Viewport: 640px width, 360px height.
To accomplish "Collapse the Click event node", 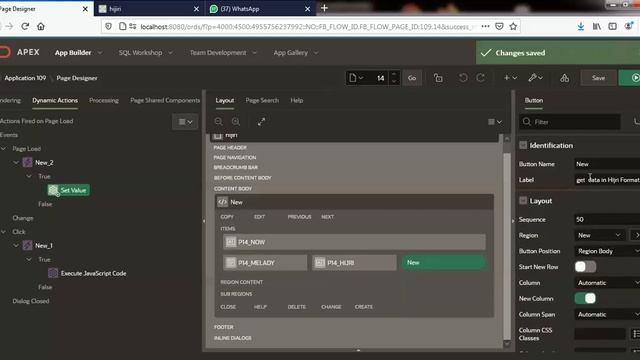I will 4,232.
